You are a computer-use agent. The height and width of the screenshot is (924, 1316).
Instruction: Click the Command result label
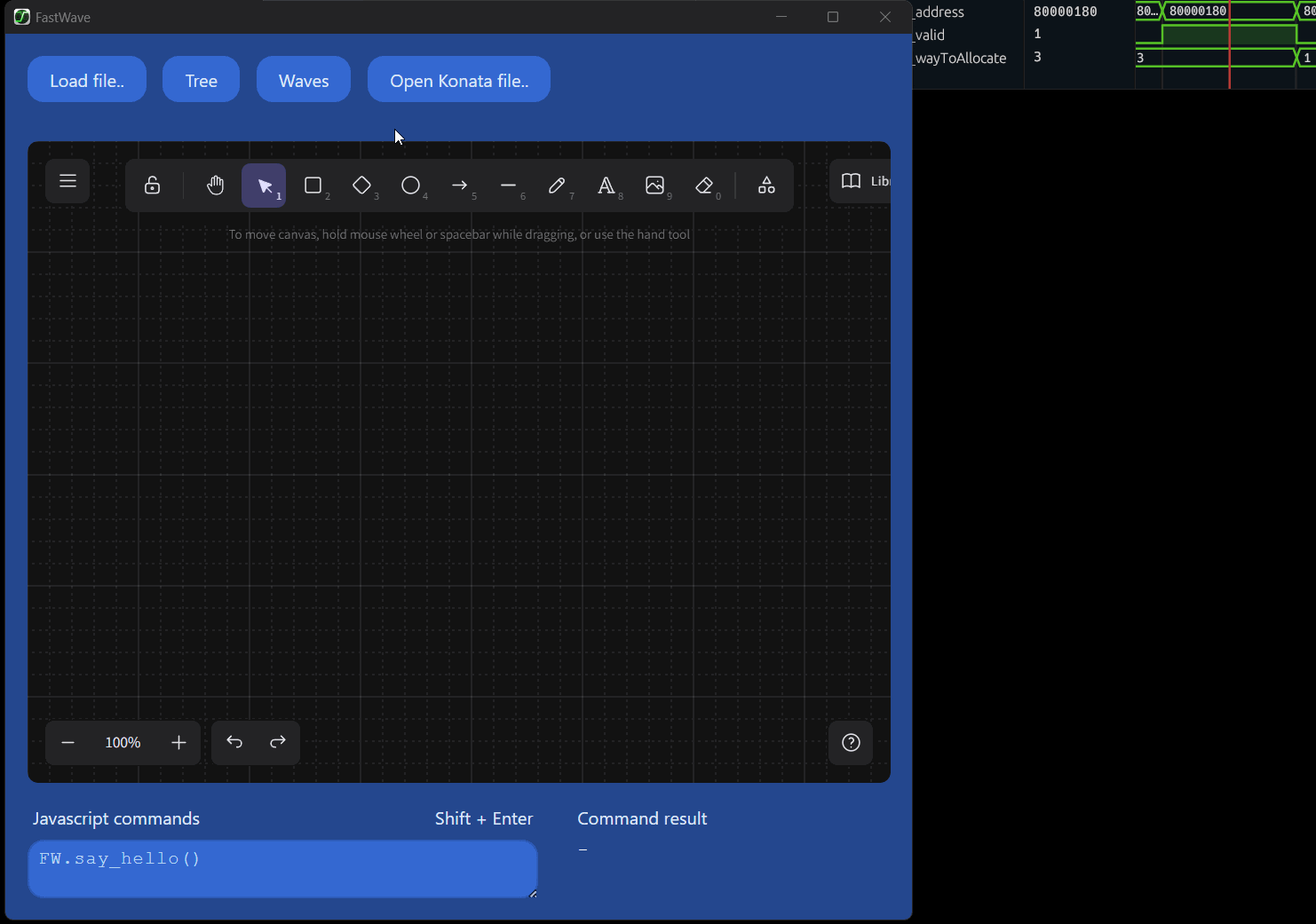[642, 818]
